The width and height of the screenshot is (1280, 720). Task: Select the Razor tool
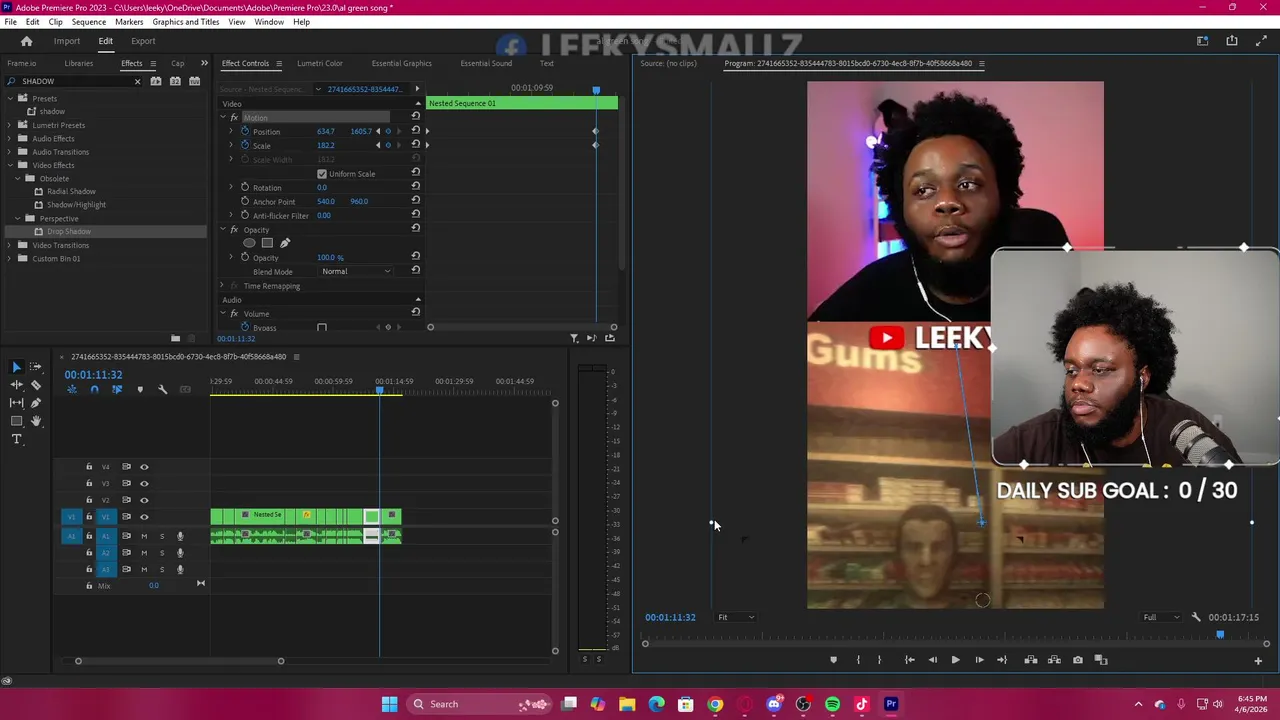[x=36, y=385]
